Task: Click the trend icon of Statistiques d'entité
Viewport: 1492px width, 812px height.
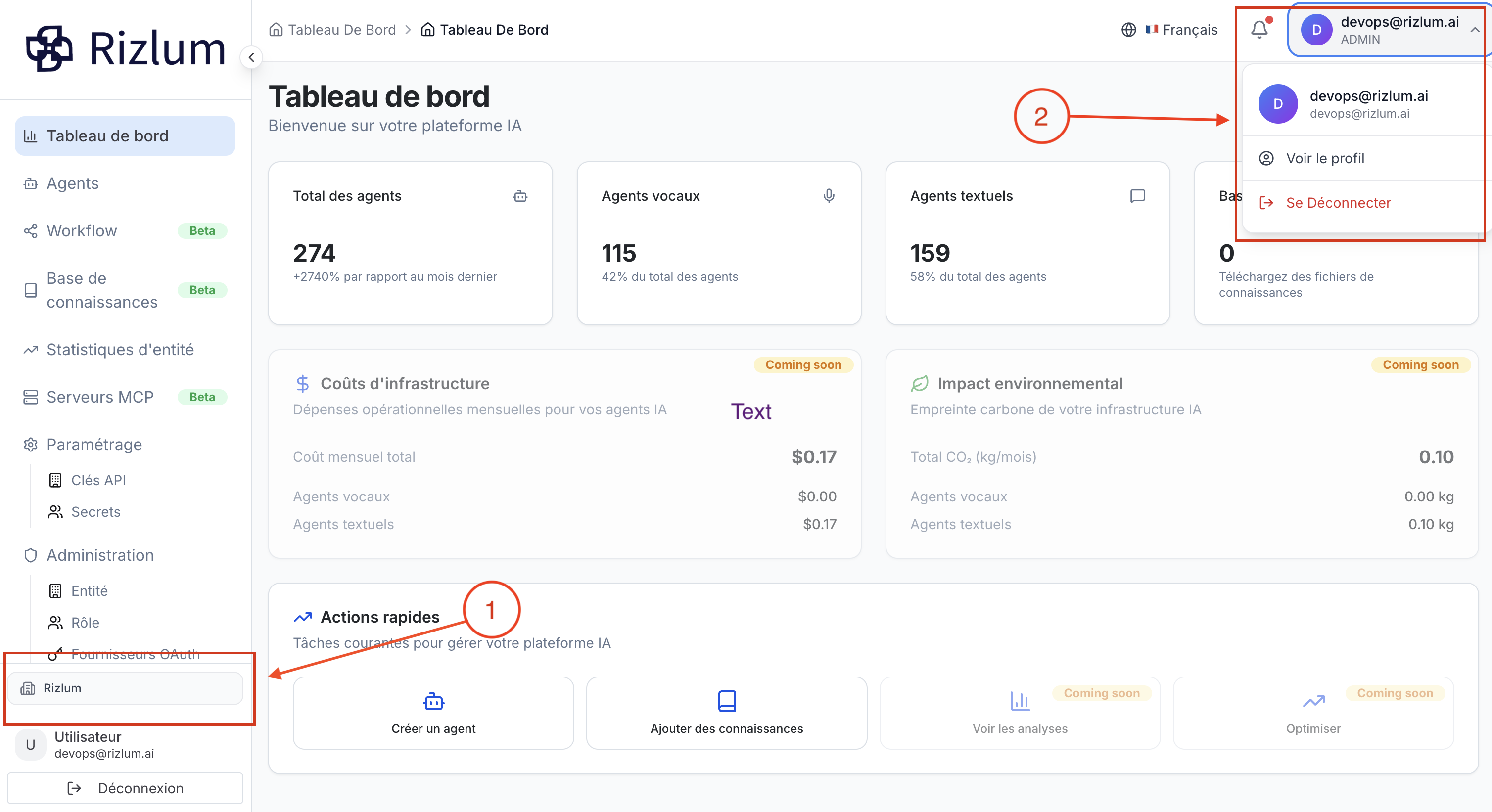Action: [30, 350]
